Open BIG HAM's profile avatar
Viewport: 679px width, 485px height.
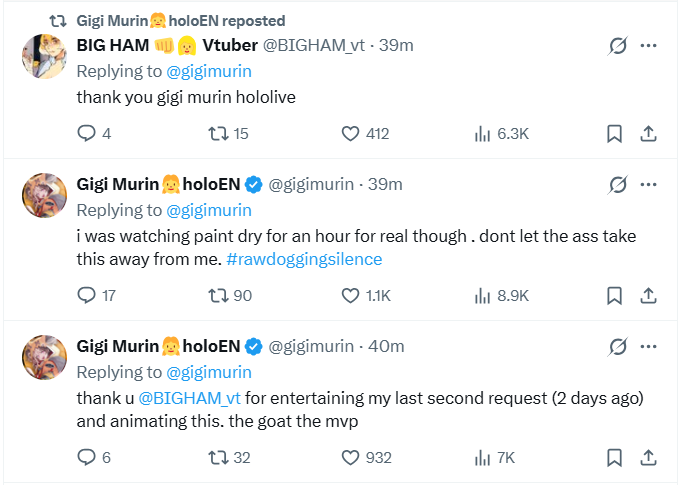click(x=45, y=56)
